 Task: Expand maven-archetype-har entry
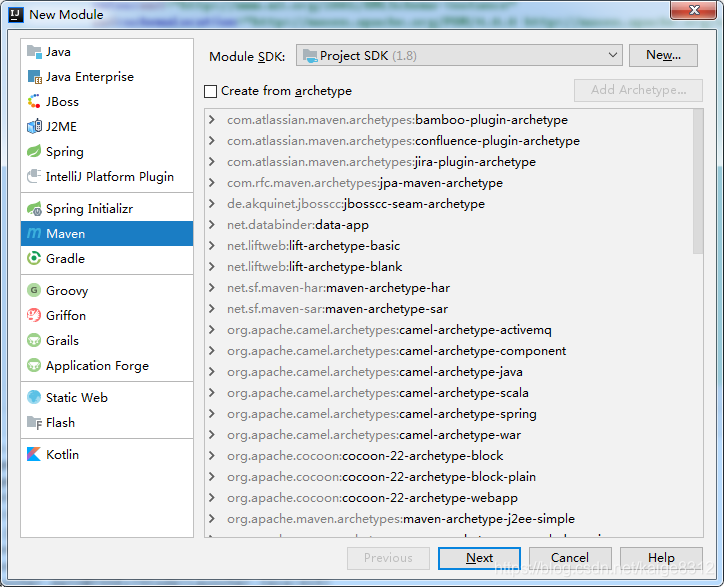tap(212, 288)
